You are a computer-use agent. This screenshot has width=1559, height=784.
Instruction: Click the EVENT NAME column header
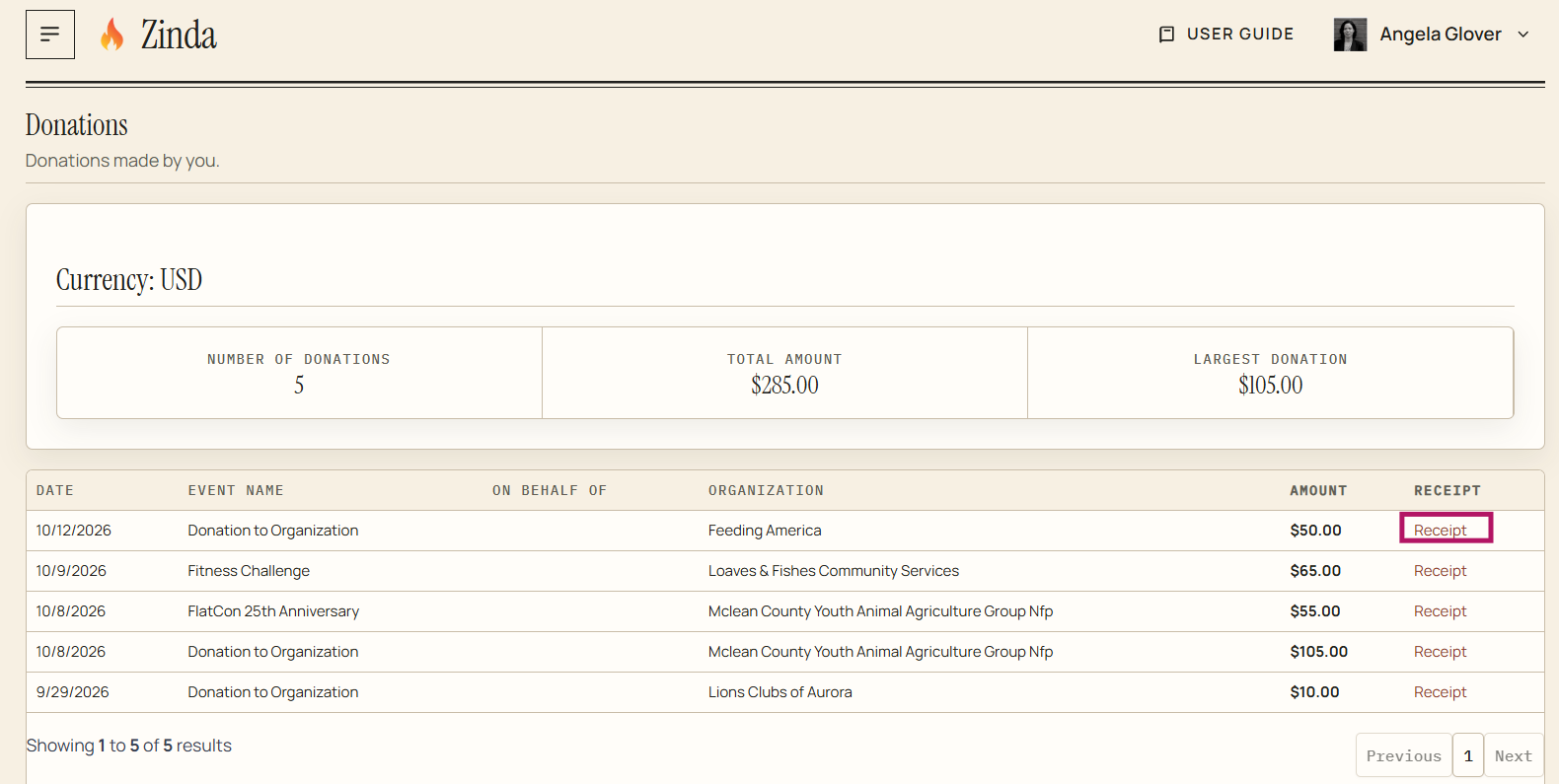pos(236,490)
